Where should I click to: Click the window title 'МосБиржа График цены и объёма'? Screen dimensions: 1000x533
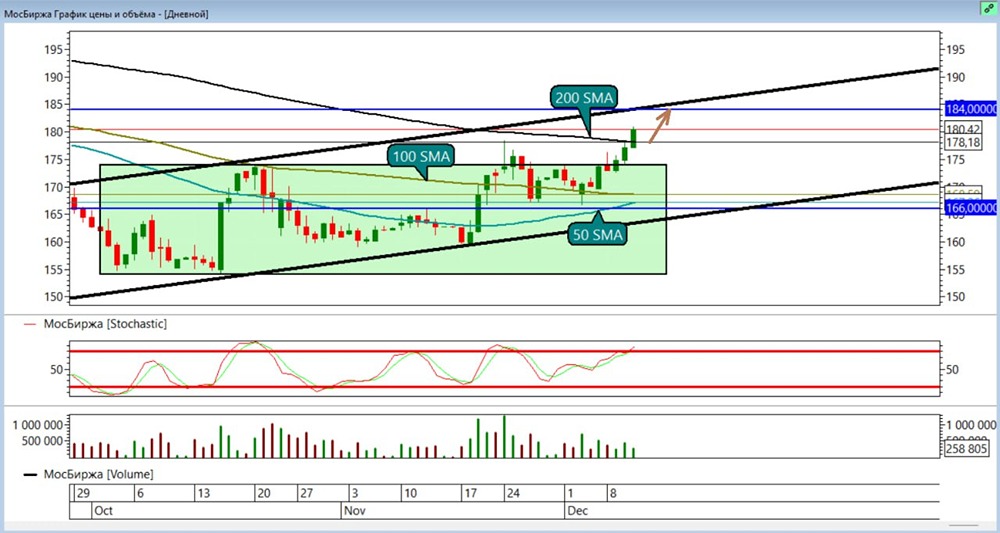tap(82, 13)
